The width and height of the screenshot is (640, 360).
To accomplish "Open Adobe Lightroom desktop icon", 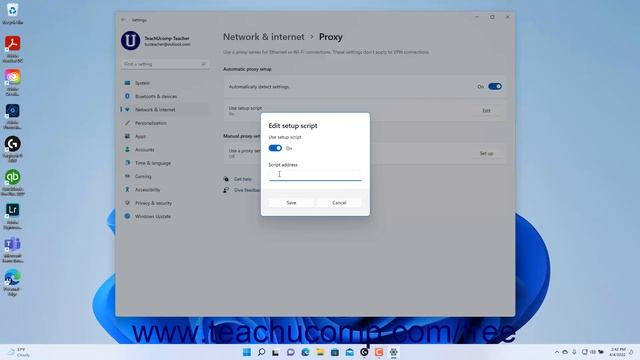I will click(13, 216).
